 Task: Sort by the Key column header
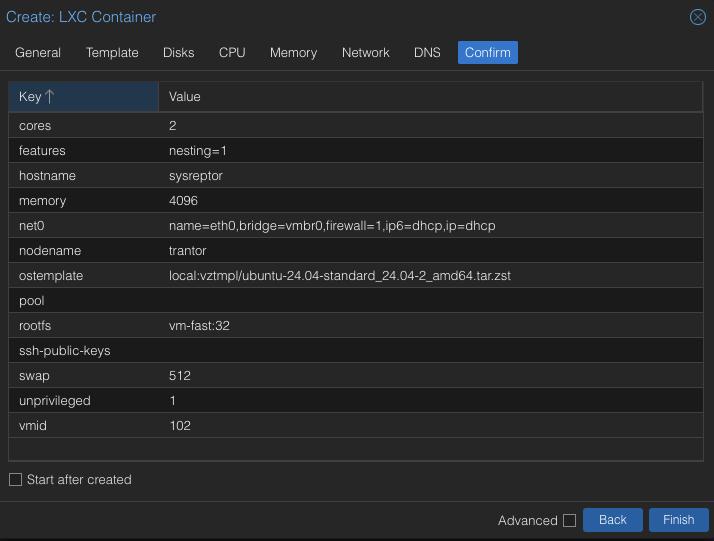(x=83, y=97)
